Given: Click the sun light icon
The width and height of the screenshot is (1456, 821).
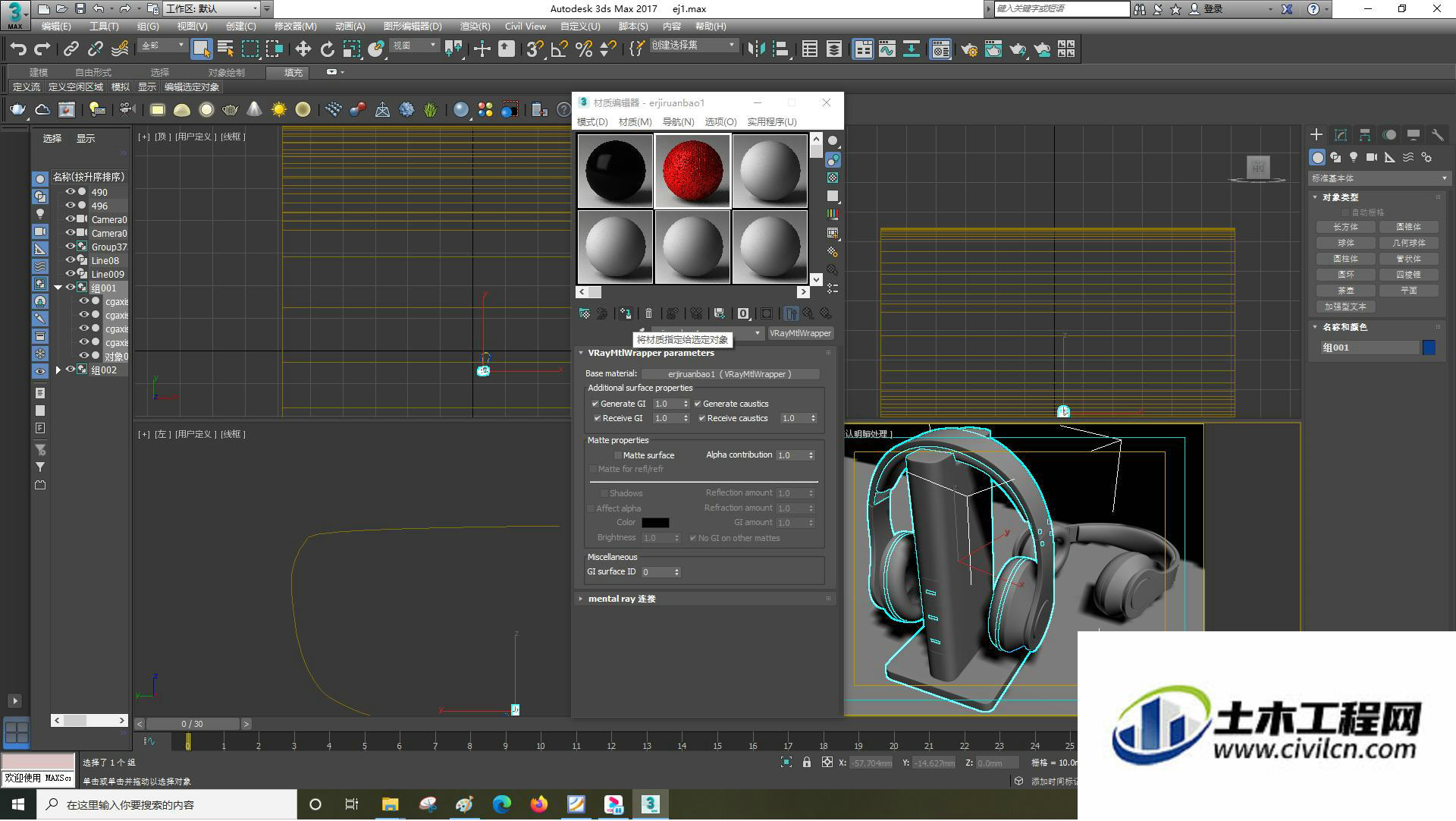Looking at the screenshot, I should pyautogui.click(x=279, y=110).
